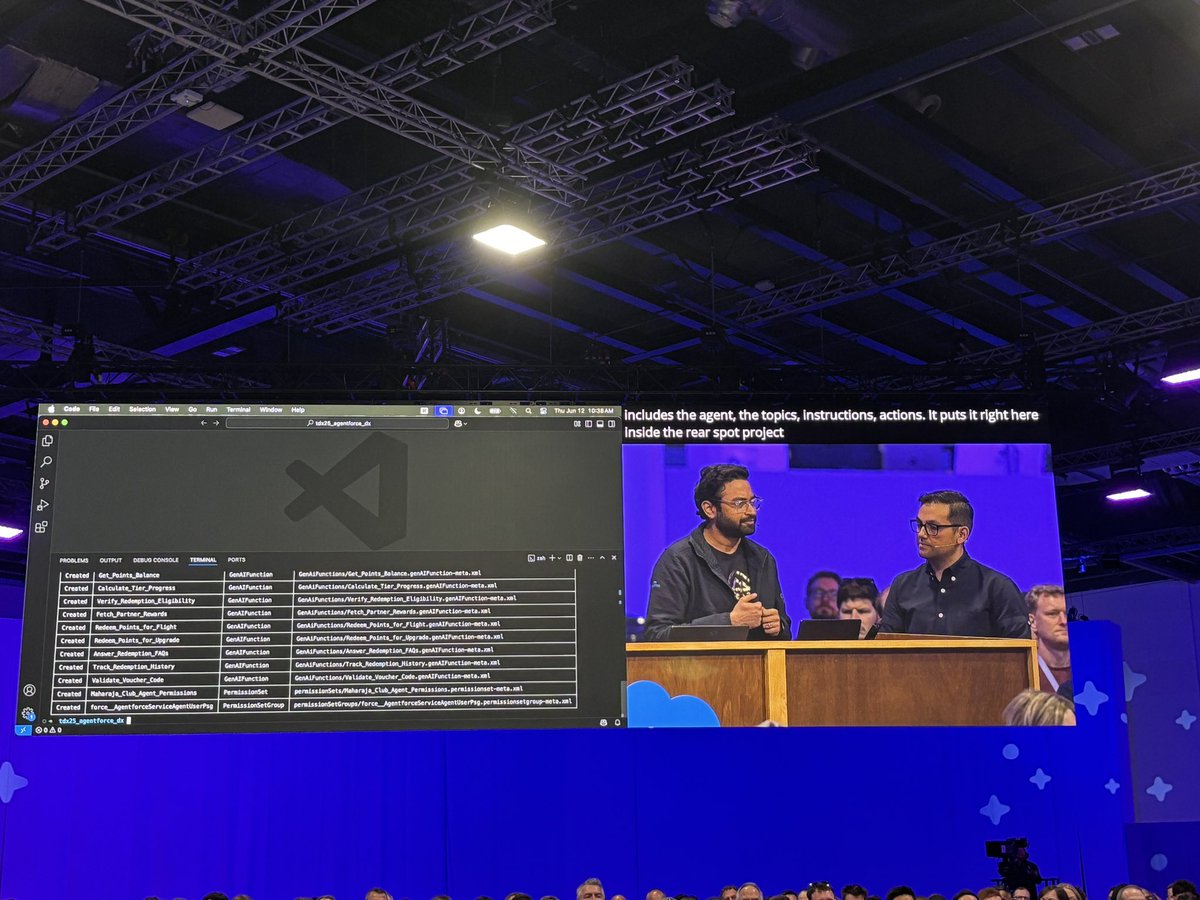Open Control Center in the menu bar
Screen dimensions: 1200x900
point(543,410)
